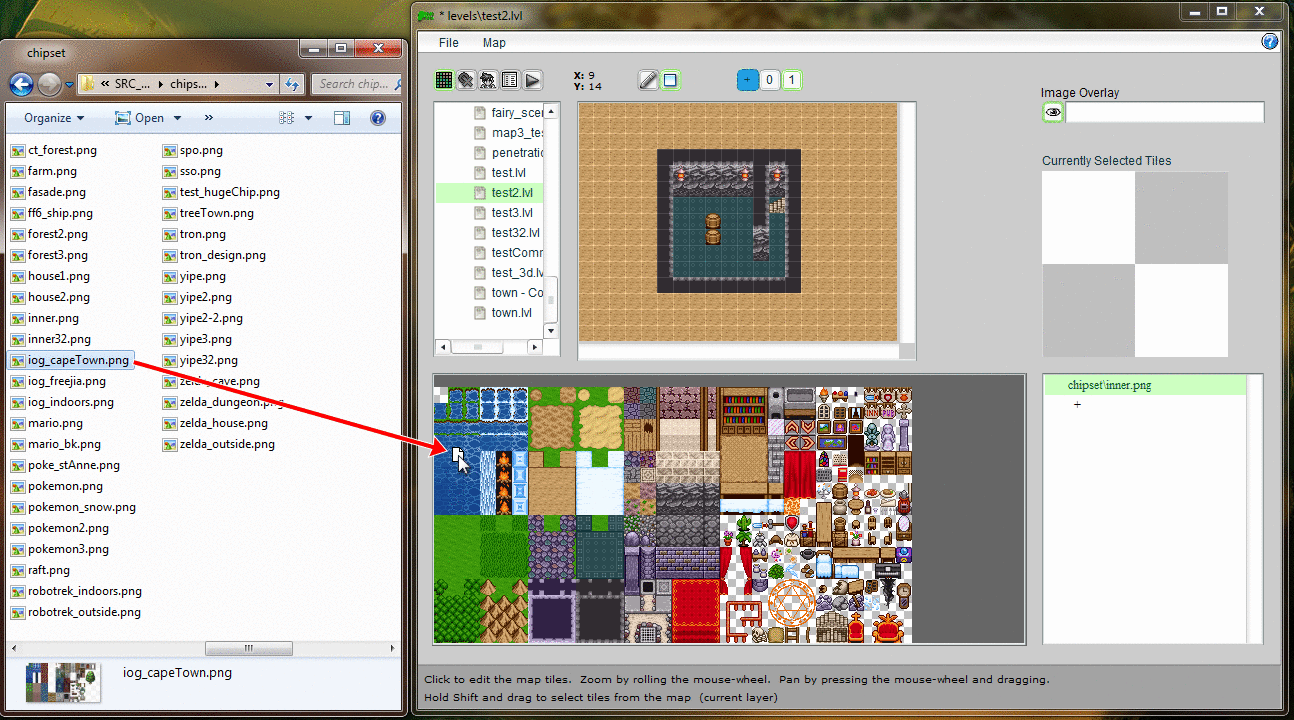Select the rectangle fill tool
1294x720 pixels.
point(670,80)
